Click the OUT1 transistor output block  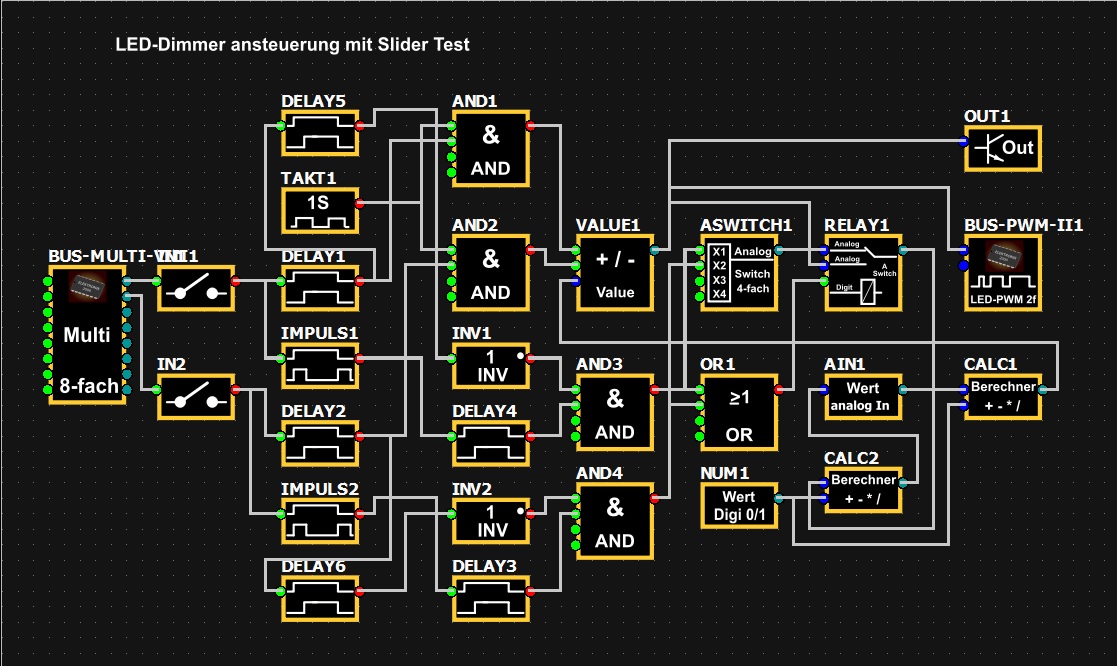[x=1002, y=149]
